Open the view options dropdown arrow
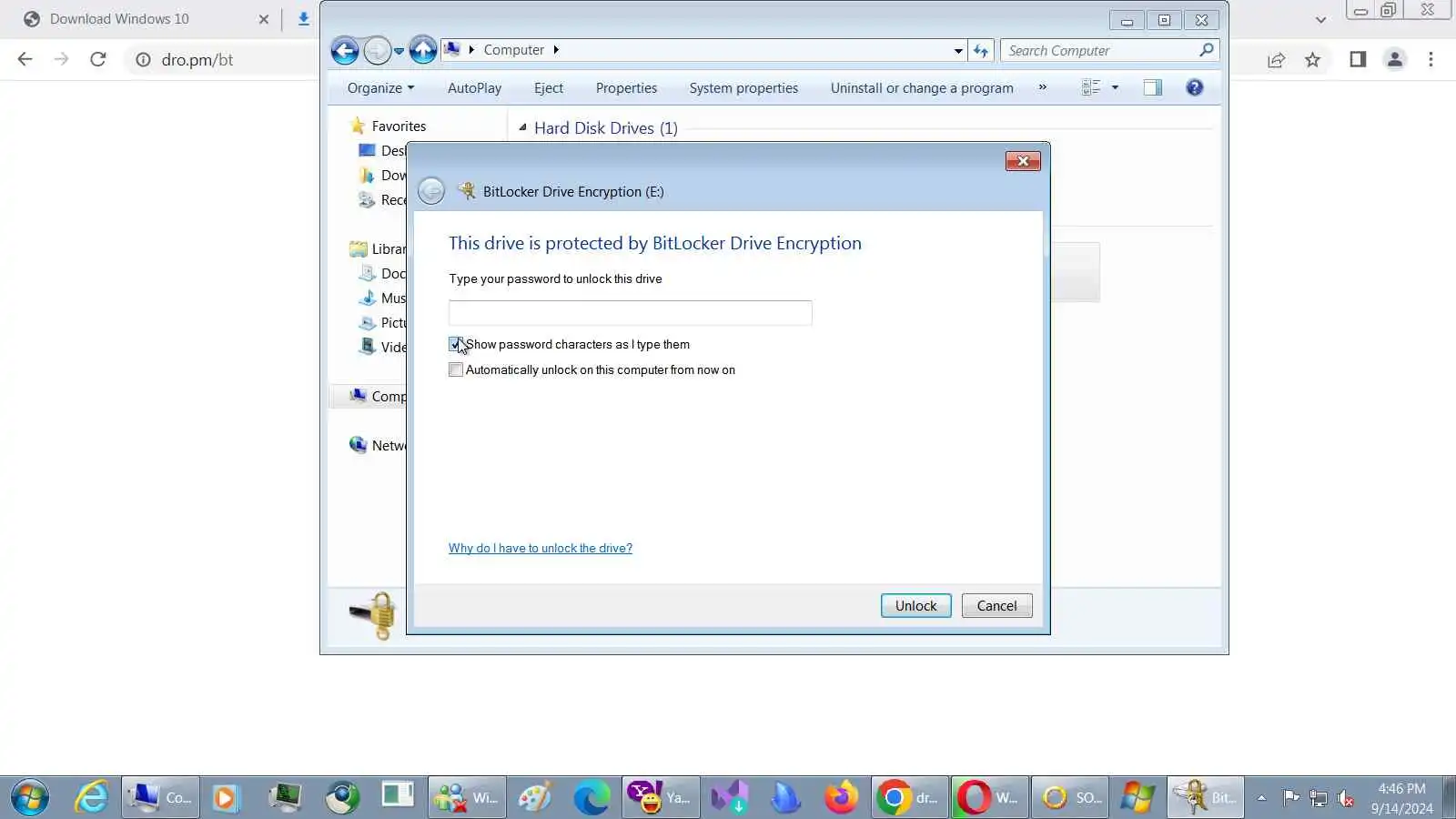Image resolution: width=1456 pixels, height=819 pixels. 1115,87
